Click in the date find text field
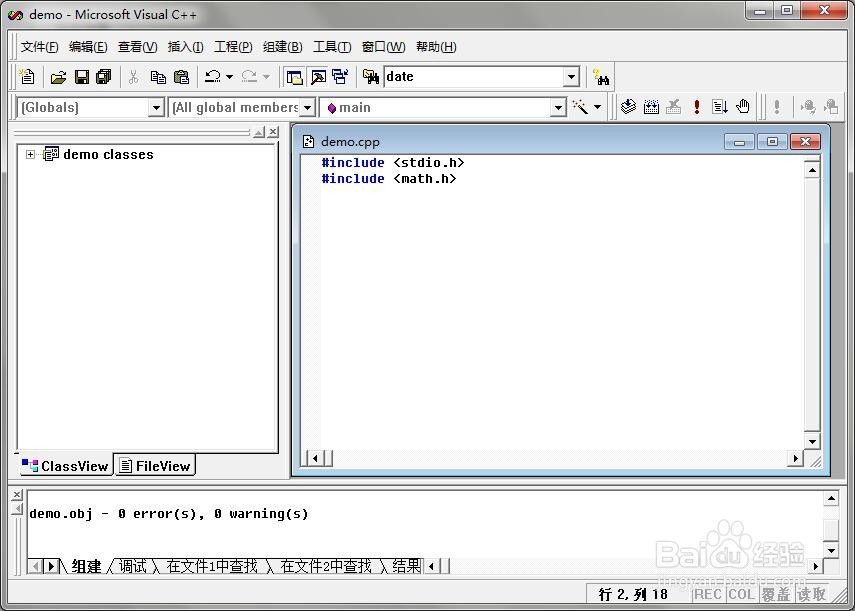Screen dimensions: 855x611 point(473,77)
